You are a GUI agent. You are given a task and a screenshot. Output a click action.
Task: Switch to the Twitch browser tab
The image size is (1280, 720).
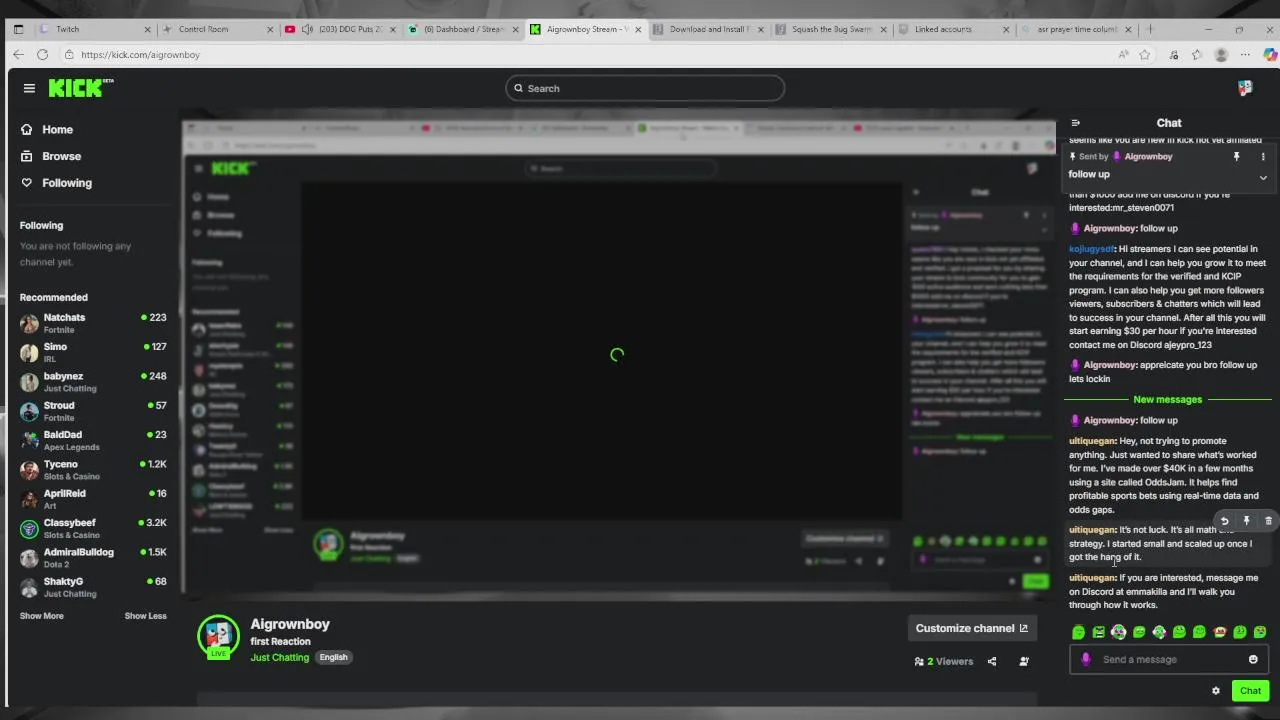95,29
